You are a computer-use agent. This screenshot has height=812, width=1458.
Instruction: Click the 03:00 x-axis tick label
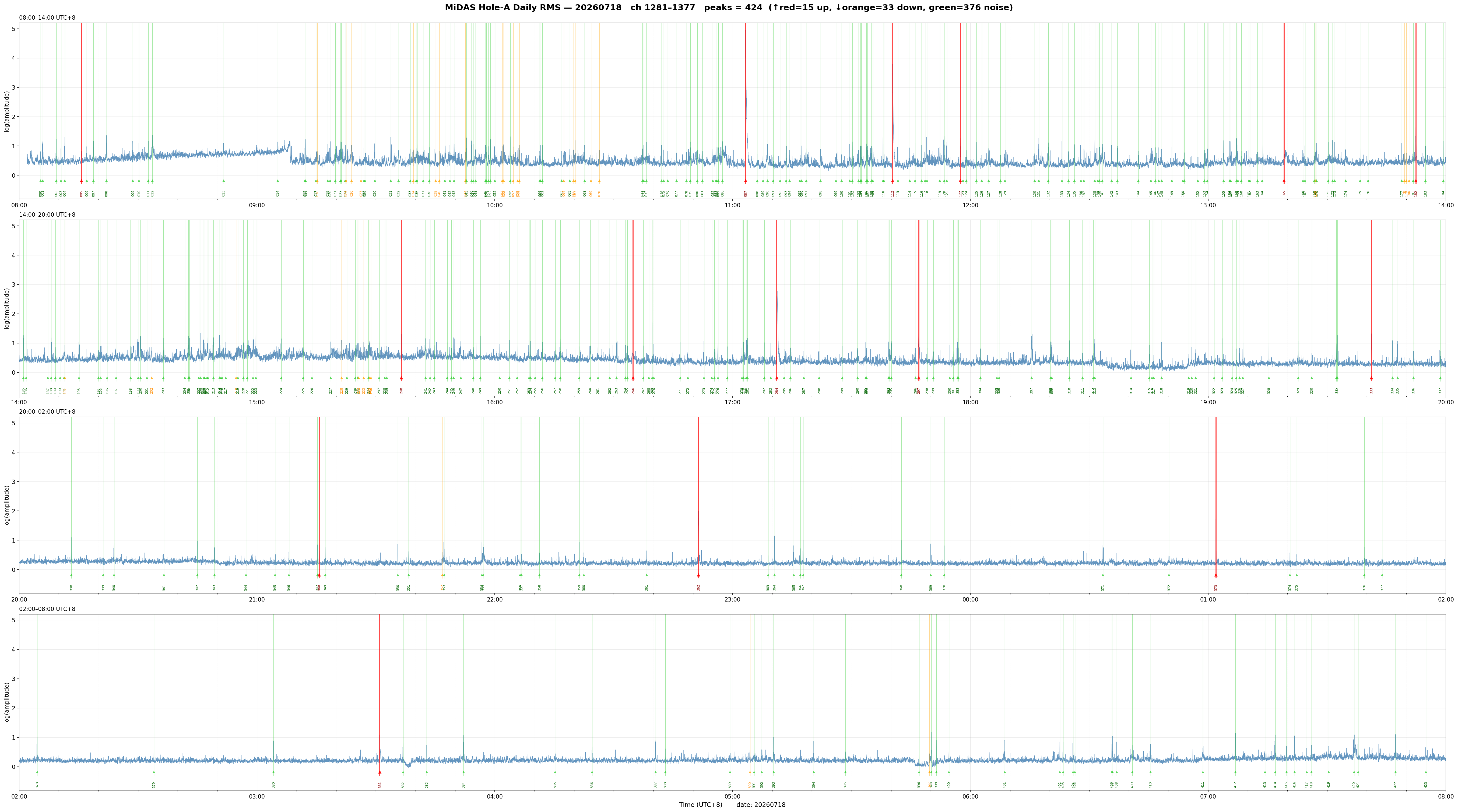pos(257,796)
